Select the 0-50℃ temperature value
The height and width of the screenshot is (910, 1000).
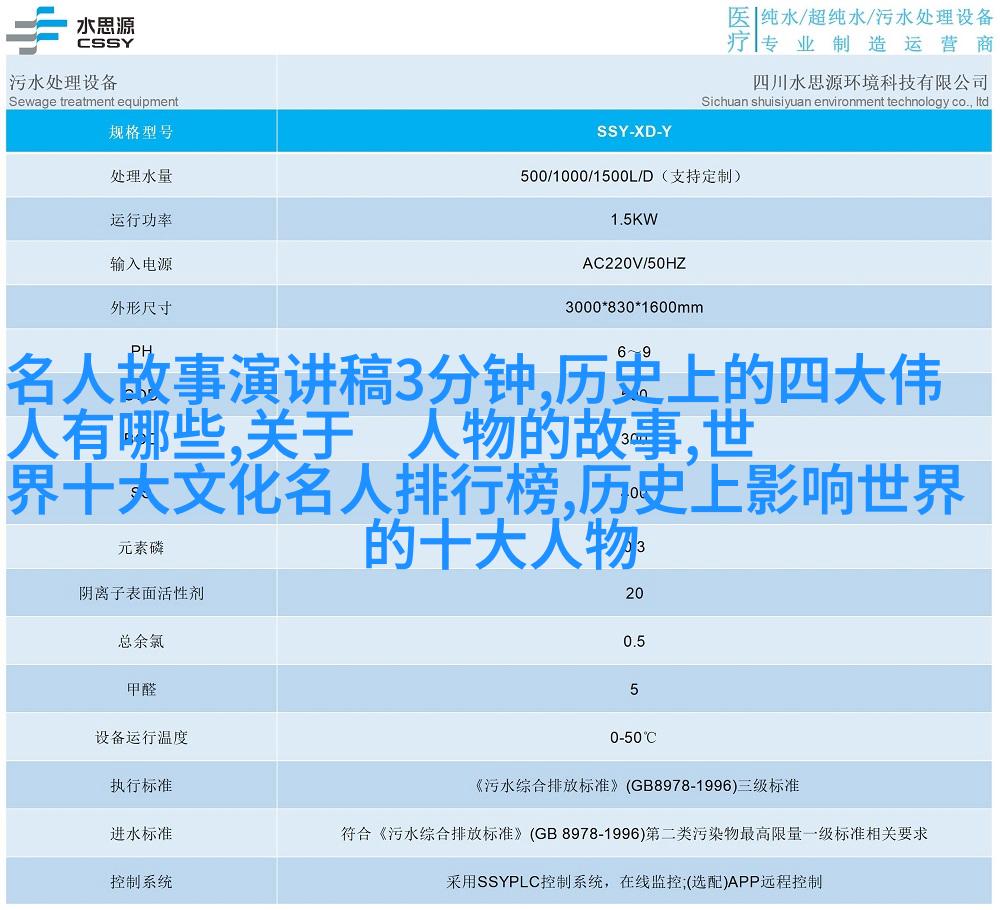pos(633,738)
